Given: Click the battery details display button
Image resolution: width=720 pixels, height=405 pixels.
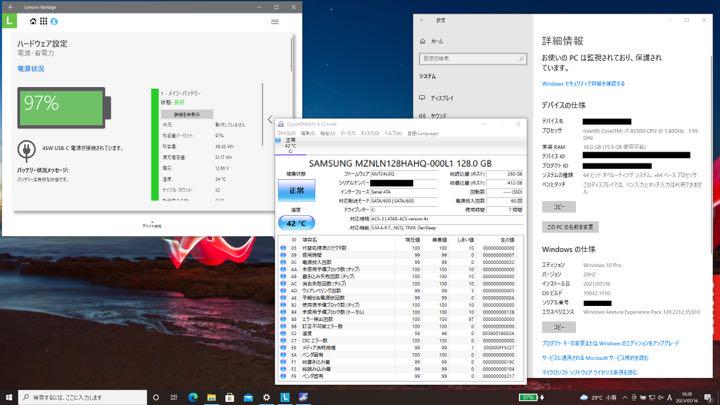Looking at the screenshot, I should [187, 114].
